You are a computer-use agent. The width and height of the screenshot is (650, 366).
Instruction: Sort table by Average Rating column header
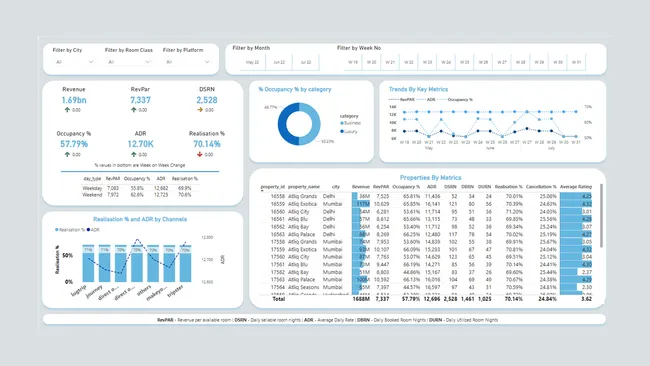pyautogui.click(x=576, y=187)
